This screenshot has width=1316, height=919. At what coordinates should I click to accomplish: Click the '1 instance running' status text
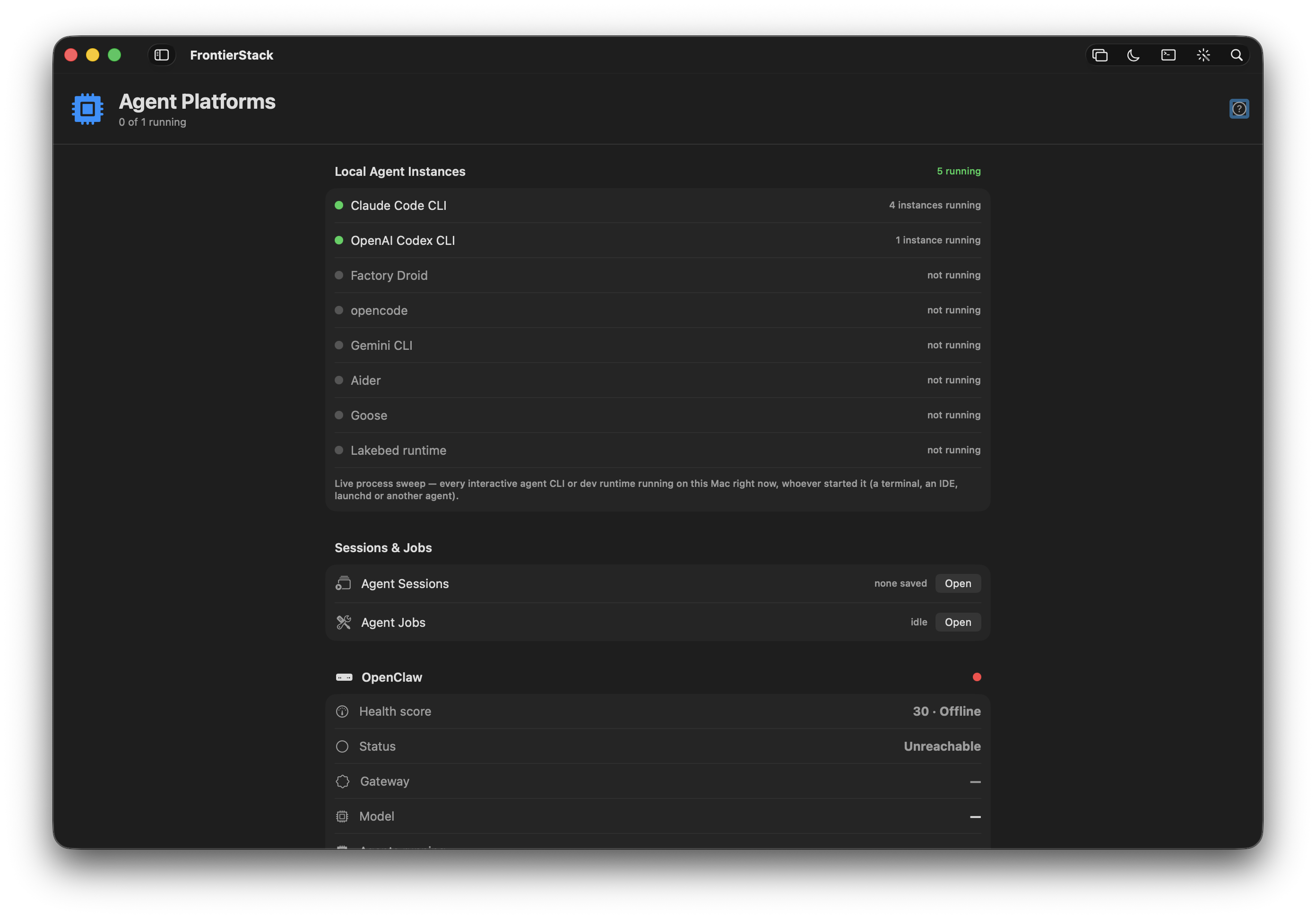(x=938, y=240)
